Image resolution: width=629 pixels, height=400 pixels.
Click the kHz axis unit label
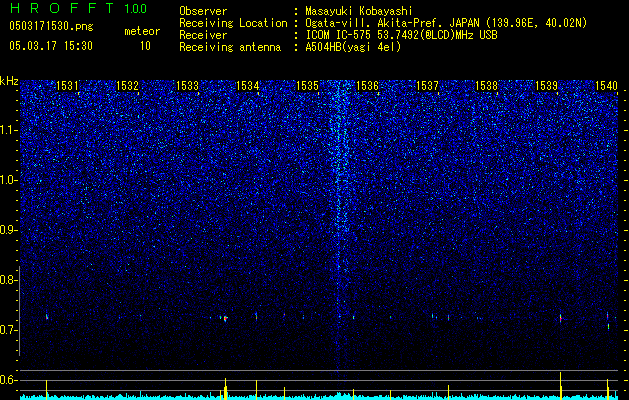coord(9,81)
